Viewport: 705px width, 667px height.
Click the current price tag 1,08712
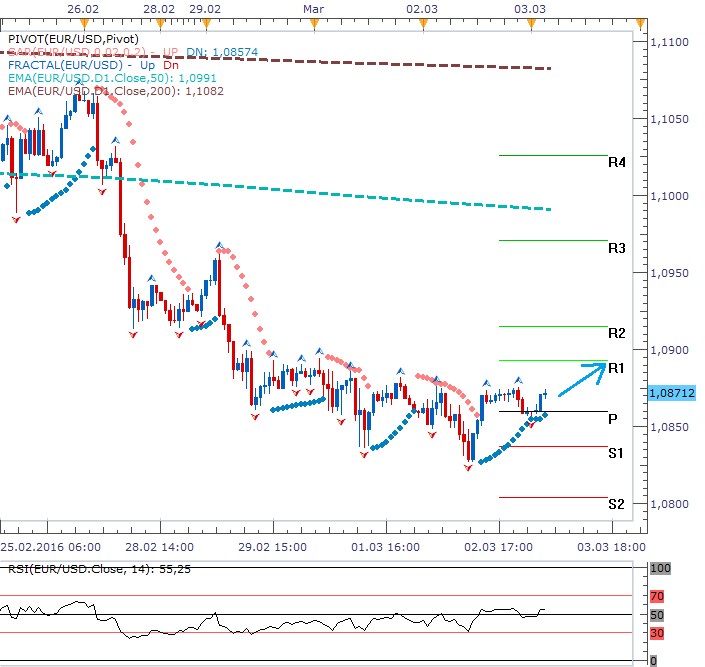pyautogui.click(x=673, y=394)
